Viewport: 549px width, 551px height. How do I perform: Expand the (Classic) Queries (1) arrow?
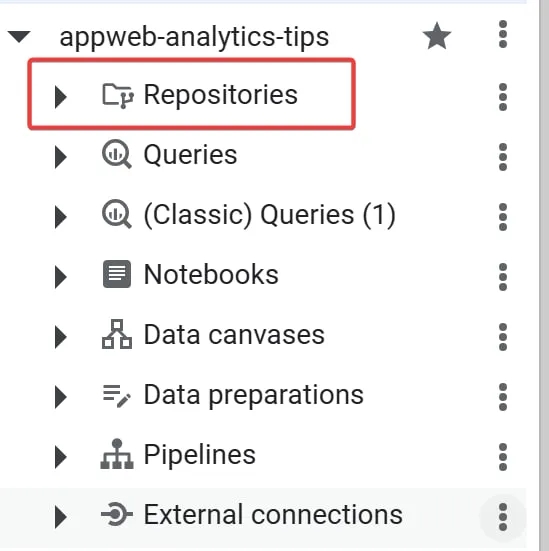point(61,217)
